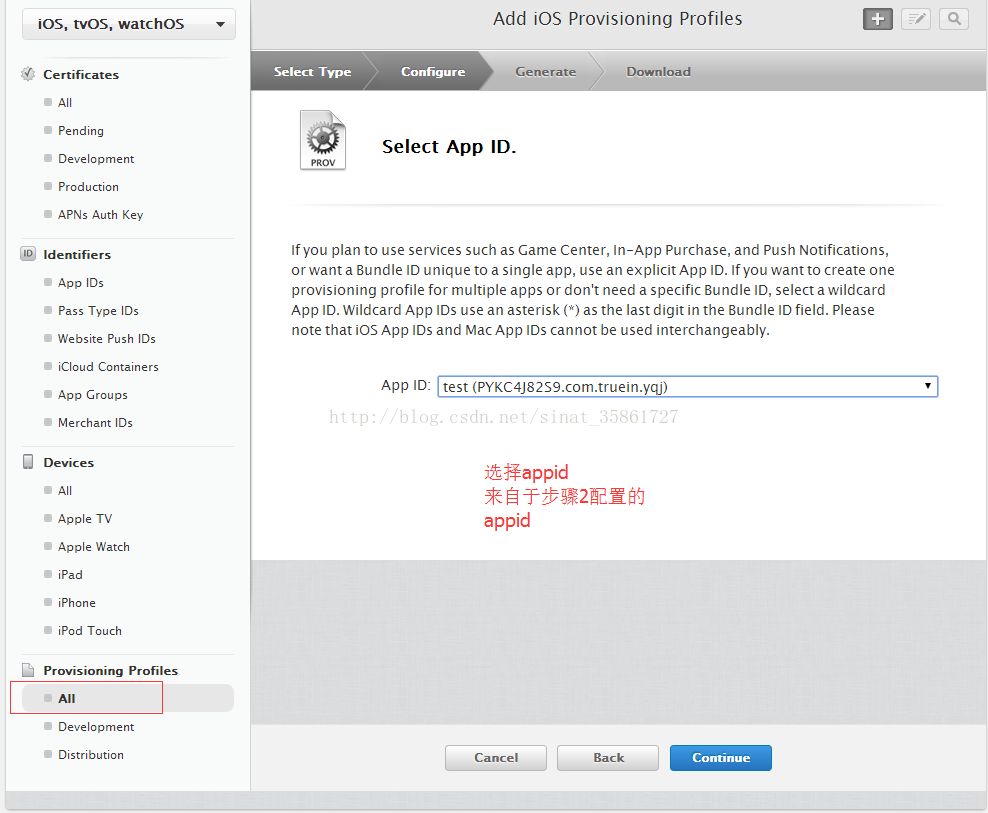Viewport: 988px width, 813px height.
Task: Click the Certificates section seal icon
Action: pos(28,74)
